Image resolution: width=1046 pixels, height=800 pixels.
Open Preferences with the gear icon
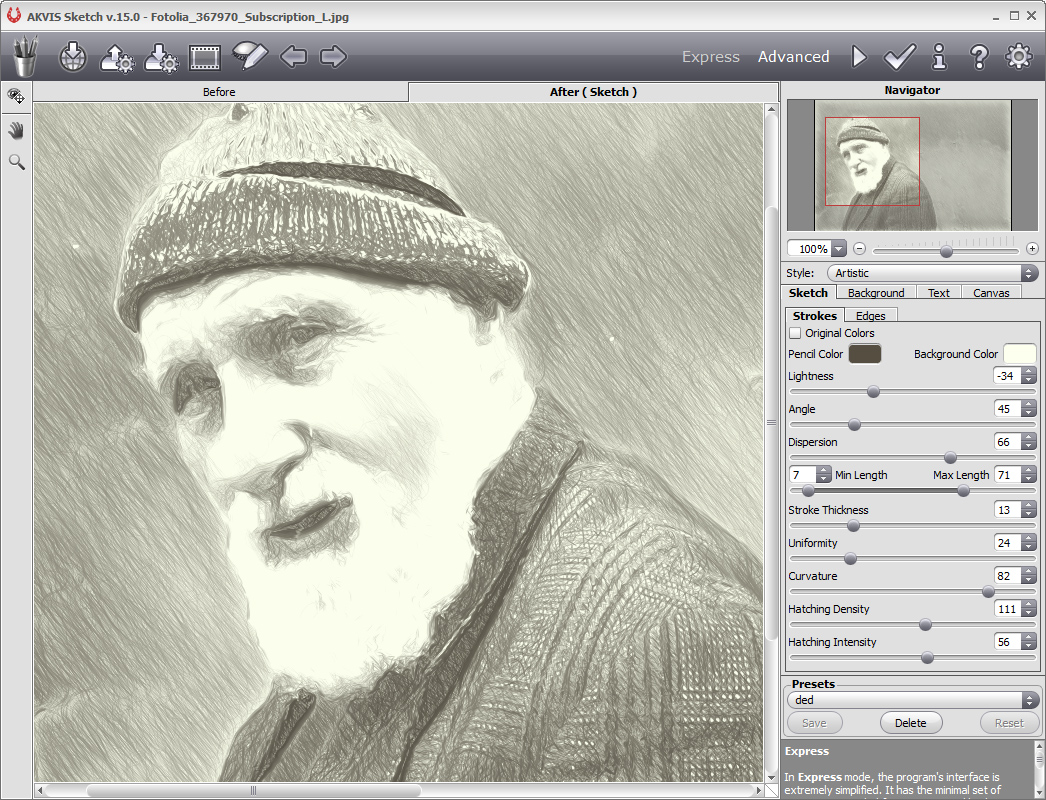pos(1018,57)
